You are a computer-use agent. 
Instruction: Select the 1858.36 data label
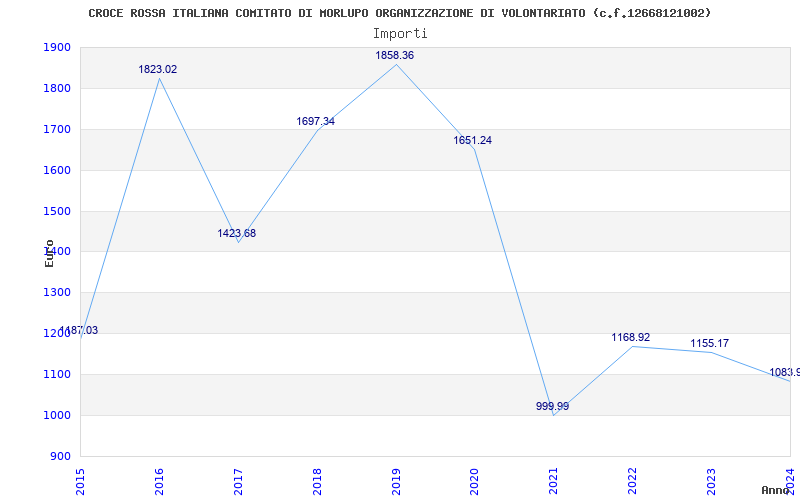tap(394, 55)
